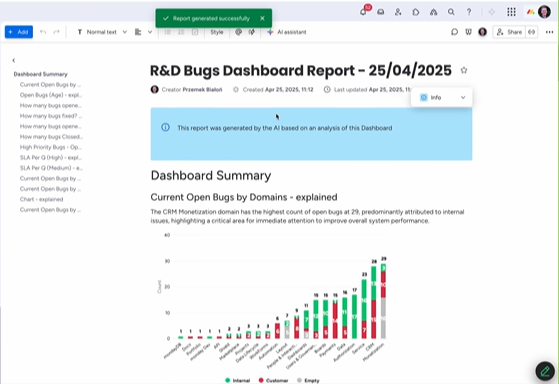Click the @ mention icon

239,32
